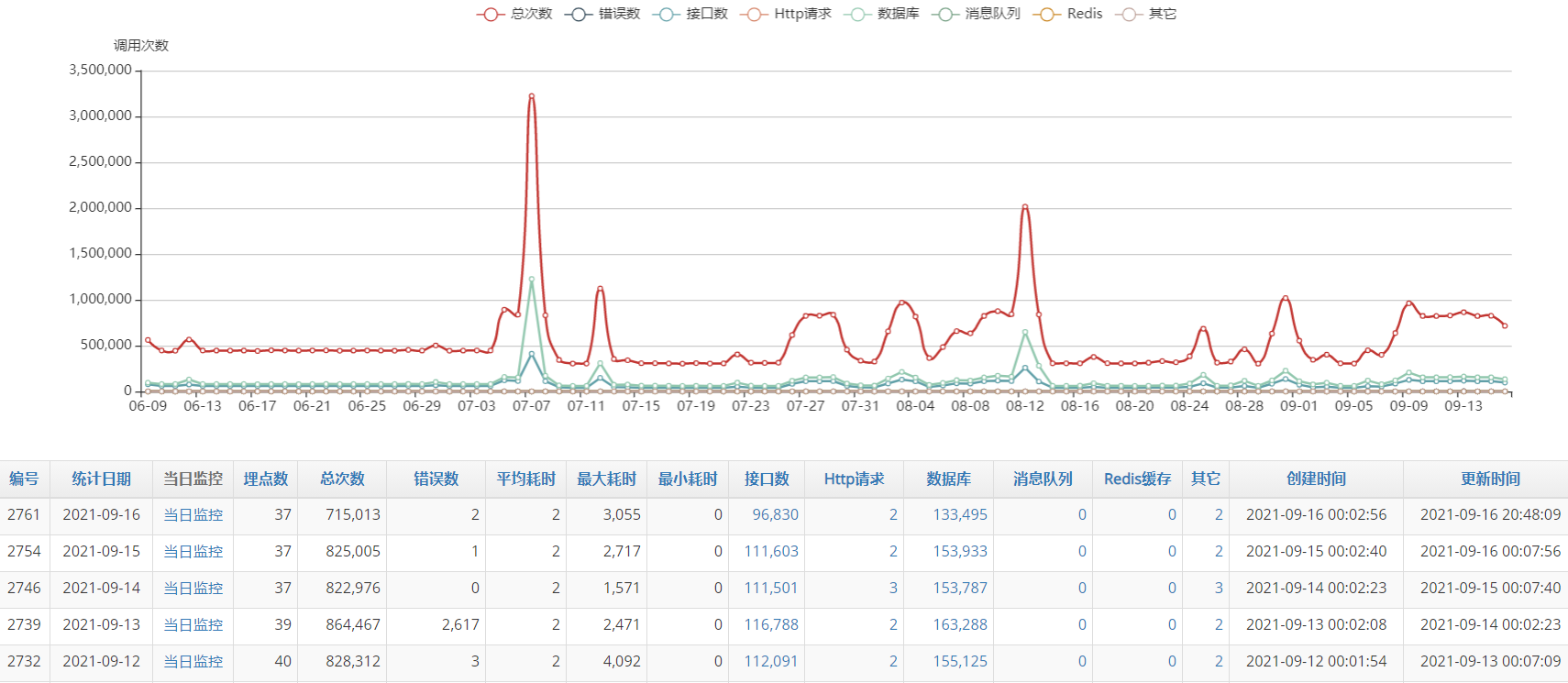Viewport: 1568px width, 683px height.
Task: Toggle the 其它 legend series
Action: pos(1145,14)
